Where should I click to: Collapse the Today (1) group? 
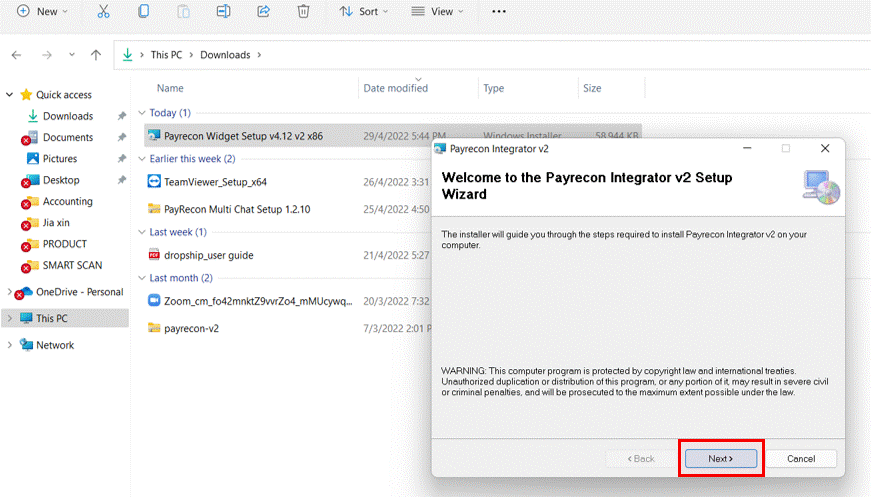142,113
